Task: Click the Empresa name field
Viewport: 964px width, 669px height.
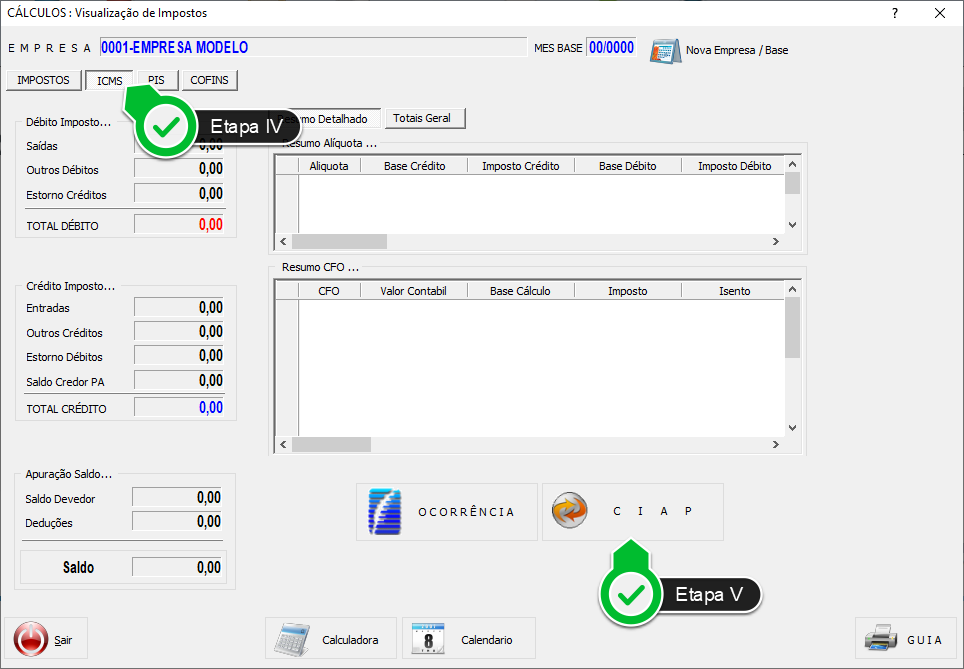Action: point(312,48)
